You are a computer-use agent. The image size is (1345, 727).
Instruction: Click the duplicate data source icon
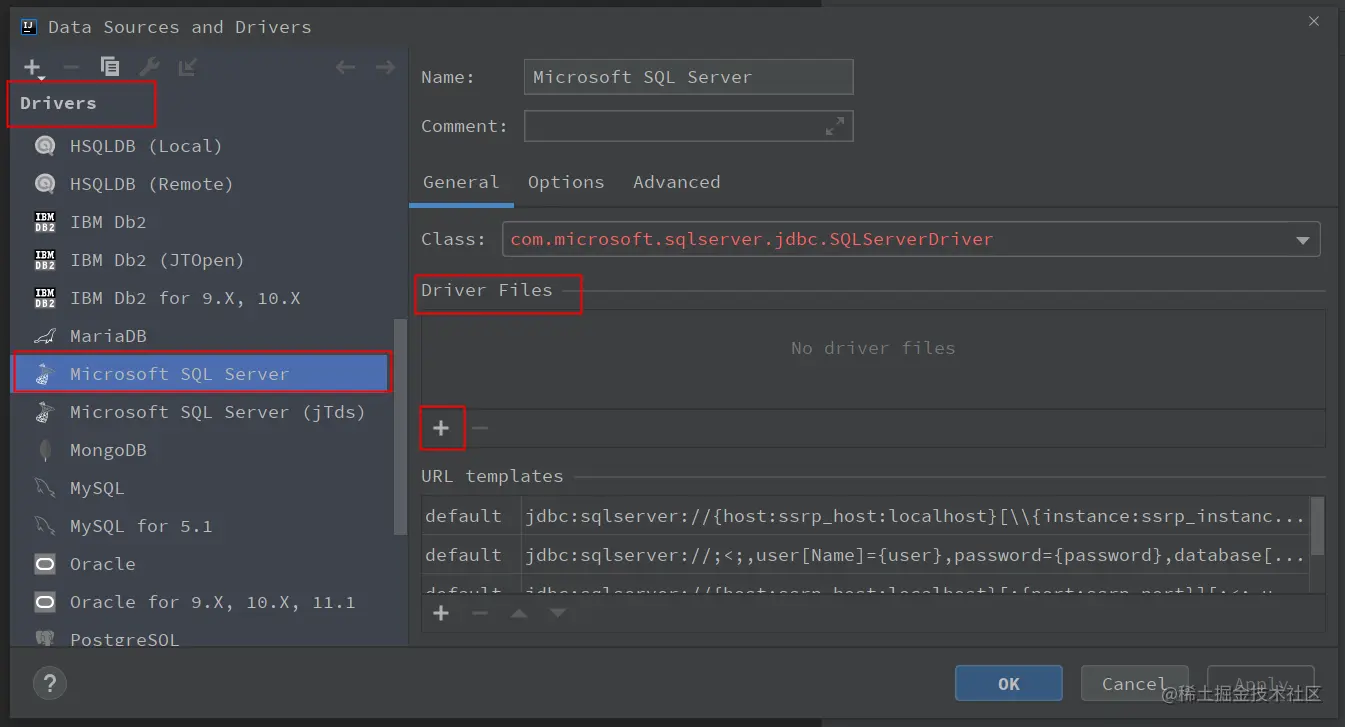coord(110,68)
